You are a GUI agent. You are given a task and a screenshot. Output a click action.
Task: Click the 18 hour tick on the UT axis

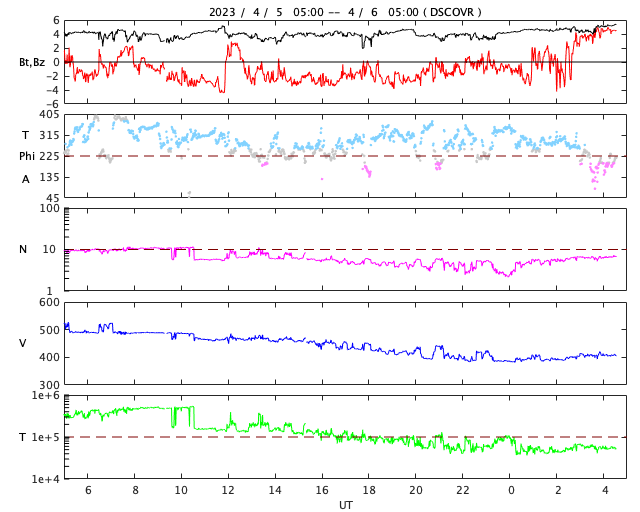click(369, 490)
